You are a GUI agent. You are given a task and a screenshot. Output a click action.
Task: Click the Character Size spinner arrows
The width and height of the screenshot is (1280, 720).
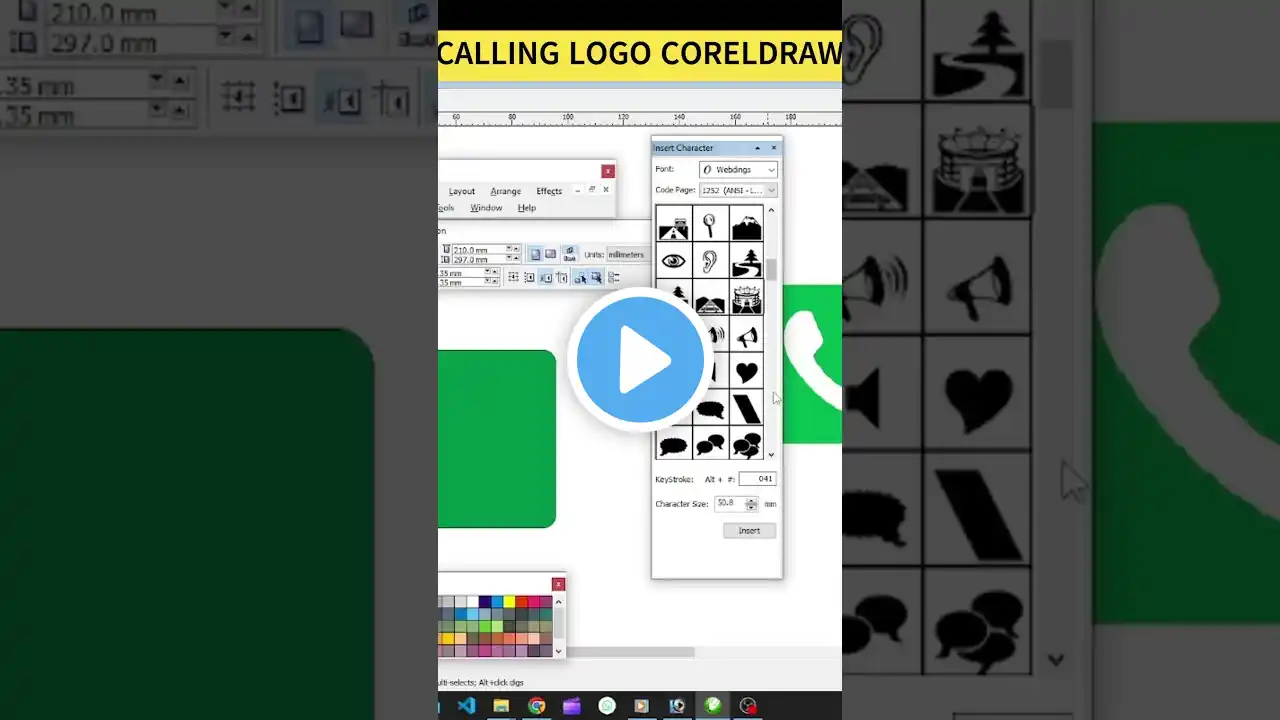pos(751,504)
